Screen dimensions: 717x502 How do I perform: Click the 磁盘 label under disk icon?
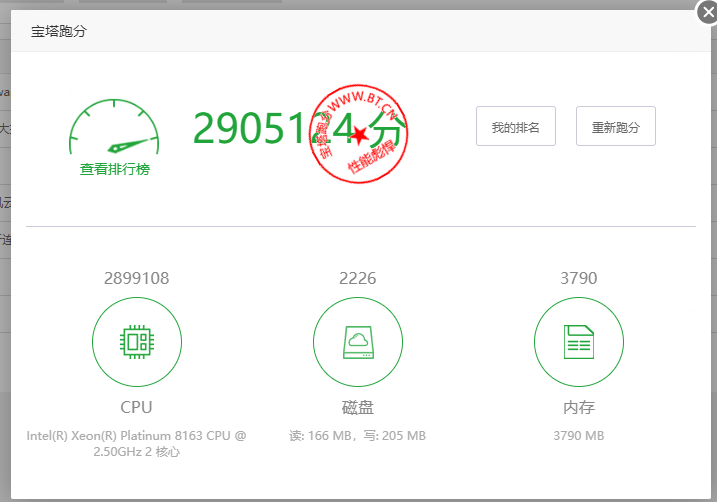click(x=358, y=407)
